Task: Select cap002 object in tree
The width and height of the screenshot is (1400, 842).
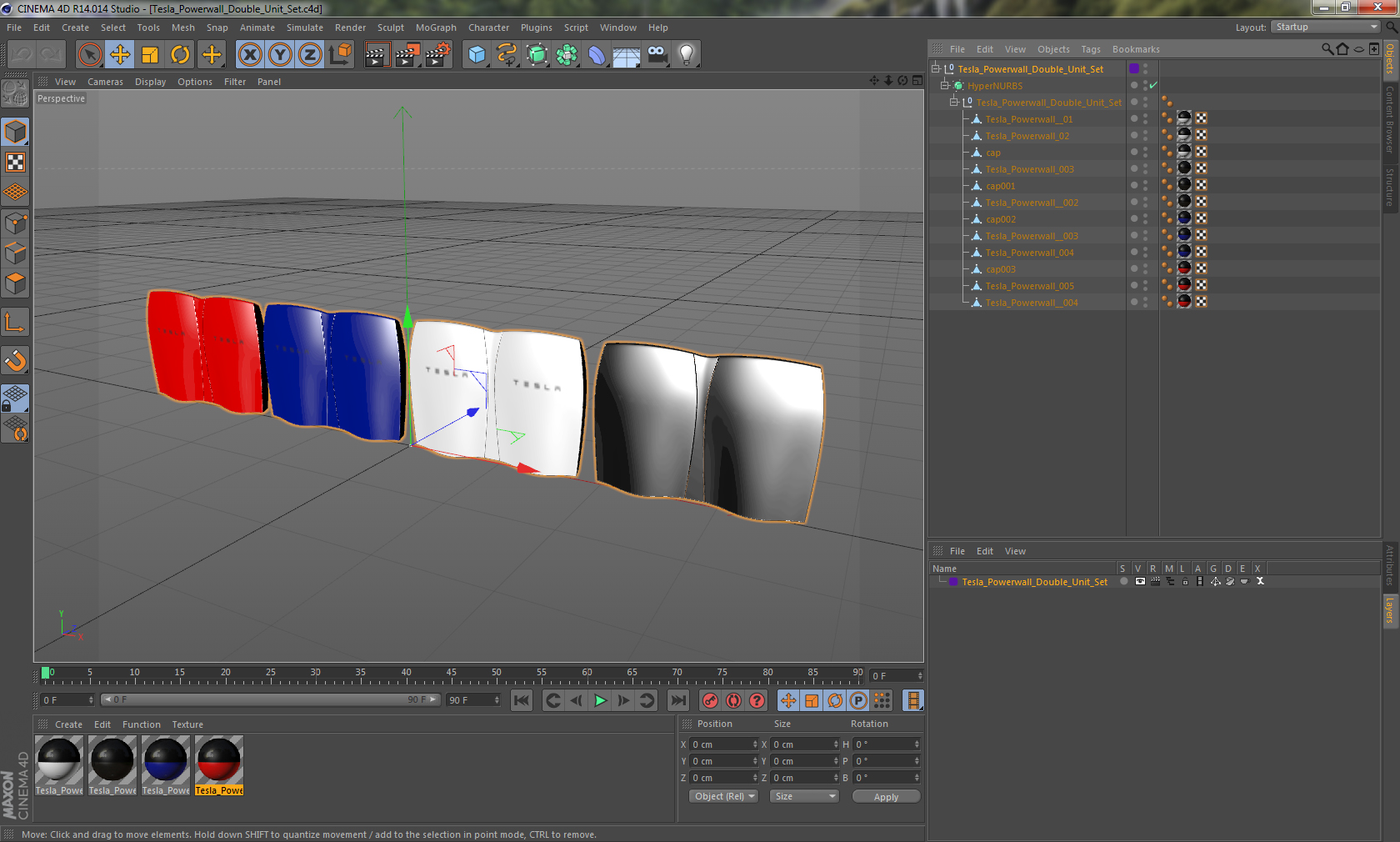Action: point(1000,219)
